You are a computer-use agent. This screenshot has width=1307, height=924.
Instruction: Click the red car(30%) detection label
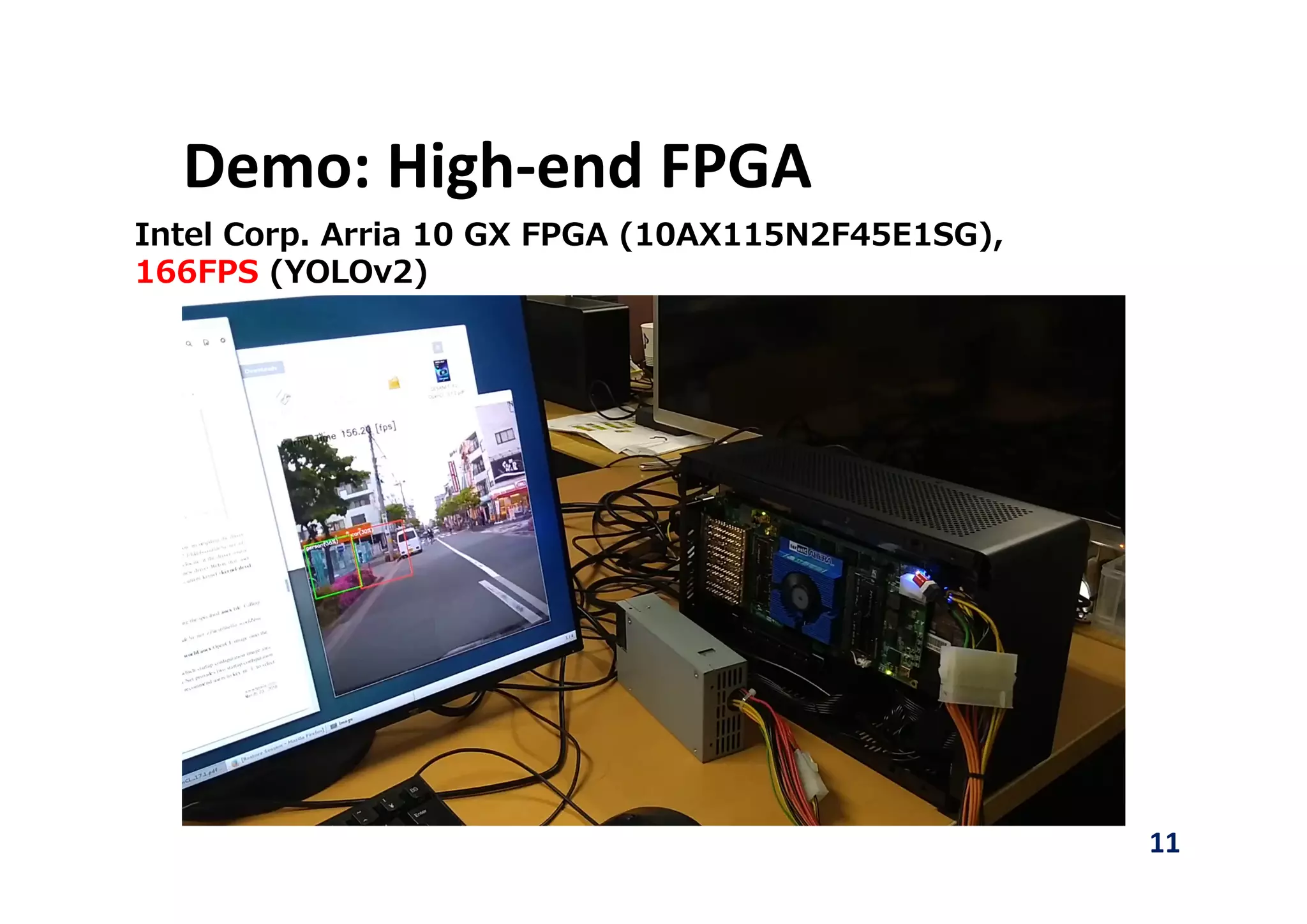(x=362, y=532)
